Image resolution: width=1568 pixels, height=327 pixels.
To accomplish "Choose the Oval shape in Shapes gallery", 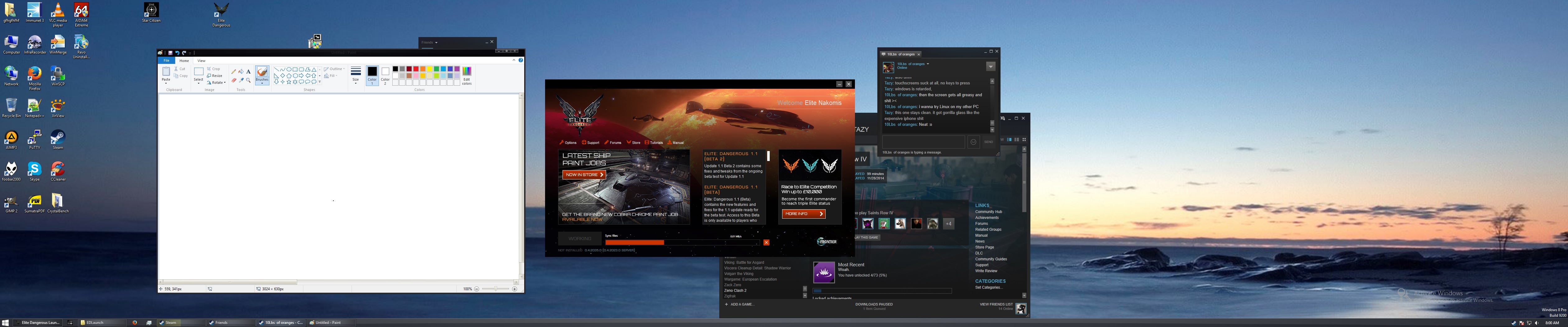I will click(288, 69).
